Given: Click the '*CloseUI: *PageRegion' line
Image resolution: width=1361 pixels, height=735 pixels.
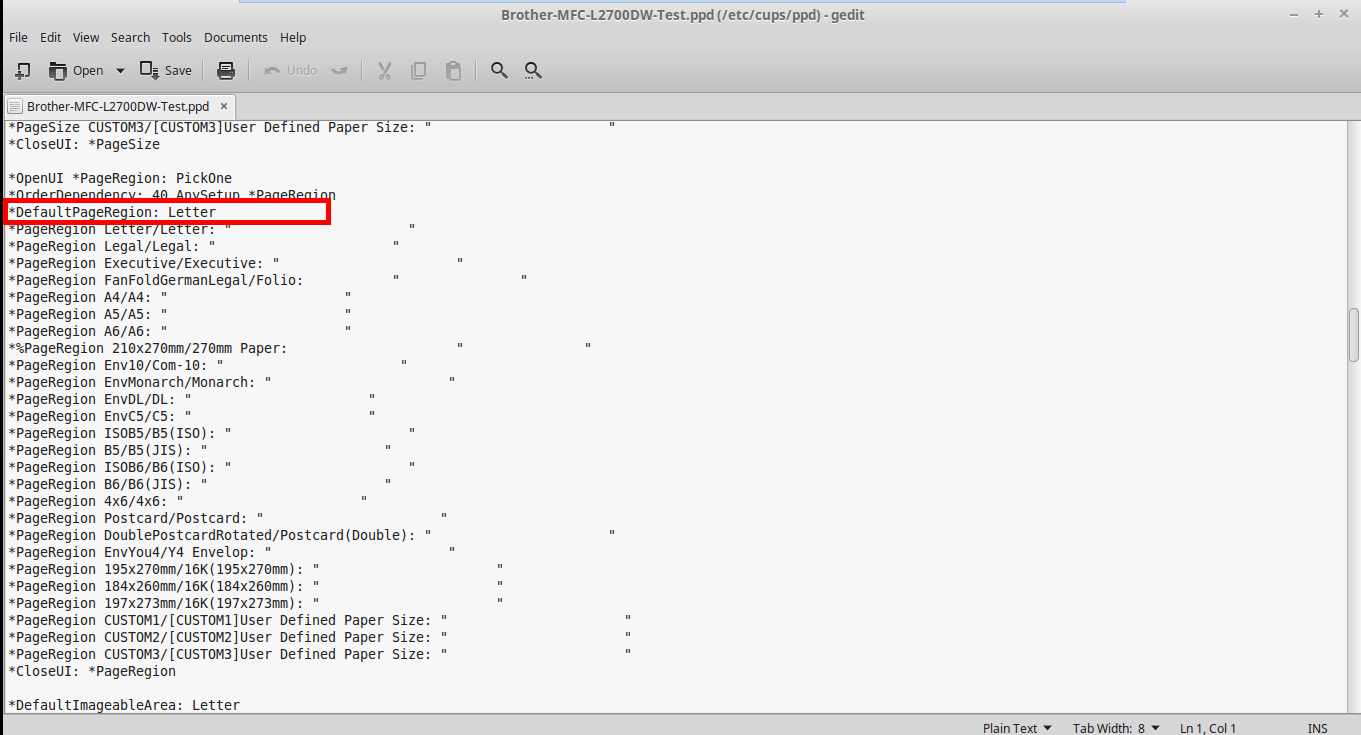Looking at the screenshot, I should [x=92, y=671].
